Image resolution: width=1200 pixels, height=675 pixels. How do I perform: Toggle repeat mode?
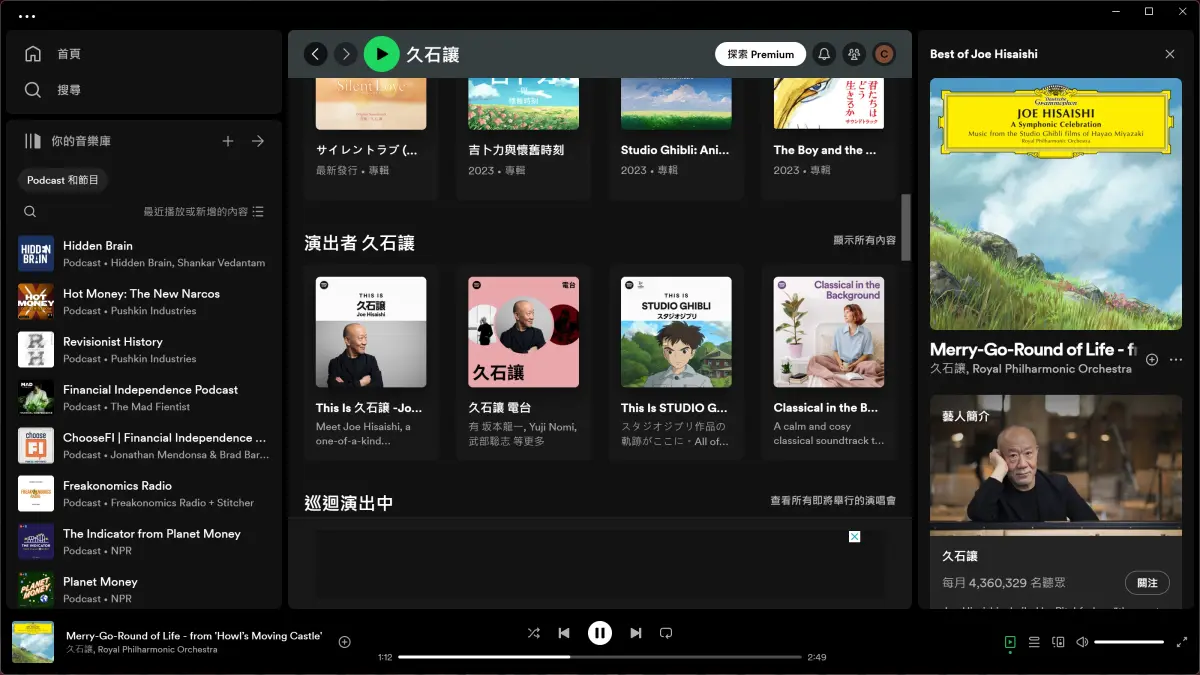[666, 633]
